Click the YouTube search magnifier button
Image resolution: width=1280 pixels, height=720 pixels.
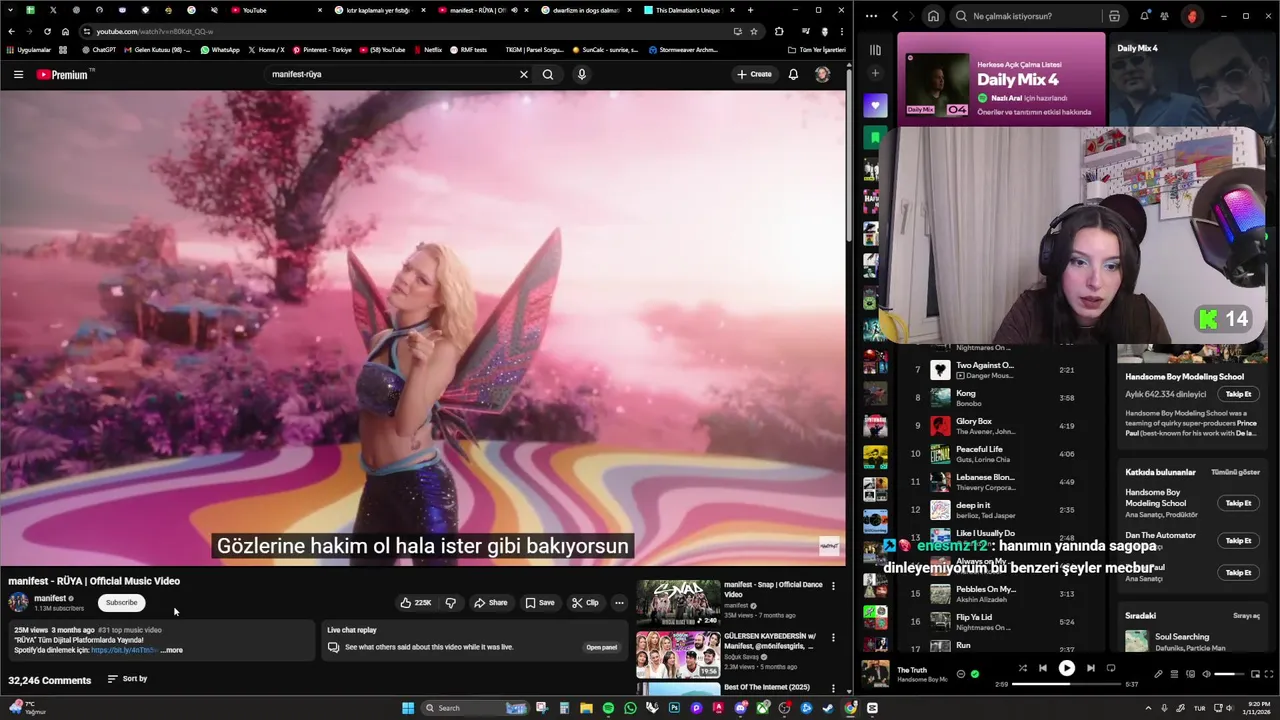point(548,74)
